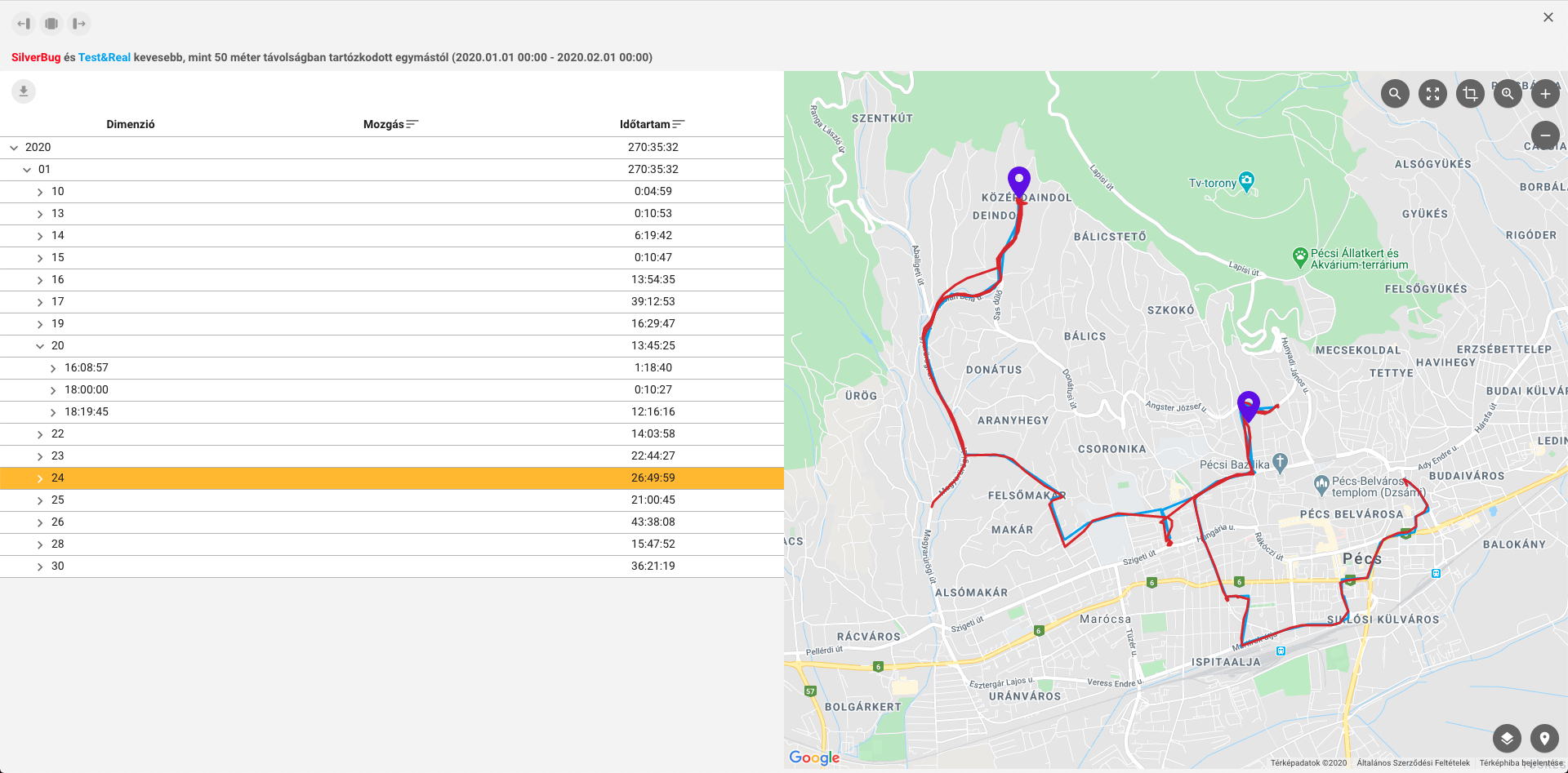1568x773 pixels.
Task: Expand the 18:19:45 time entry
Action: coord(53,412)
